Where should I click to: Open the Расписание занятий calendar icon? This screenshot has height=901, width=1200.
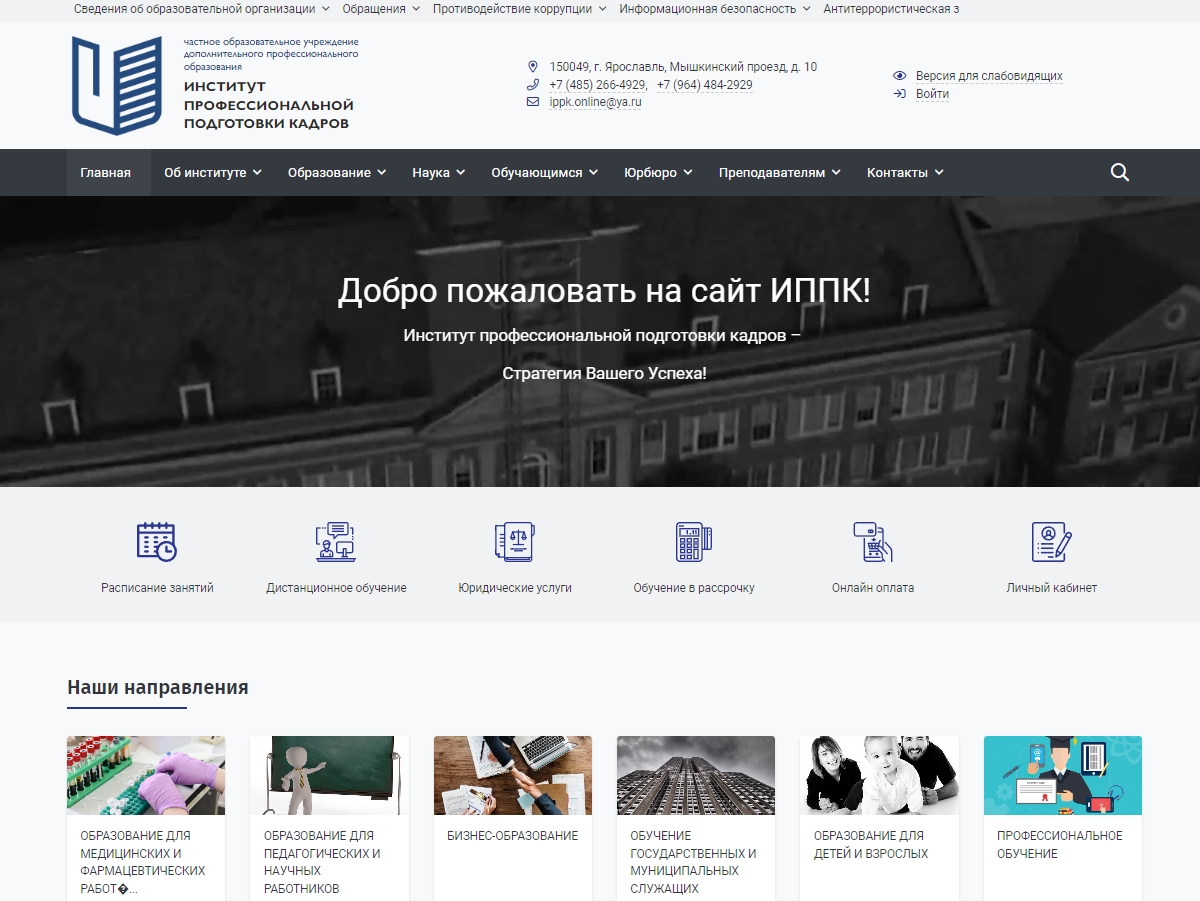coord(157,541)
